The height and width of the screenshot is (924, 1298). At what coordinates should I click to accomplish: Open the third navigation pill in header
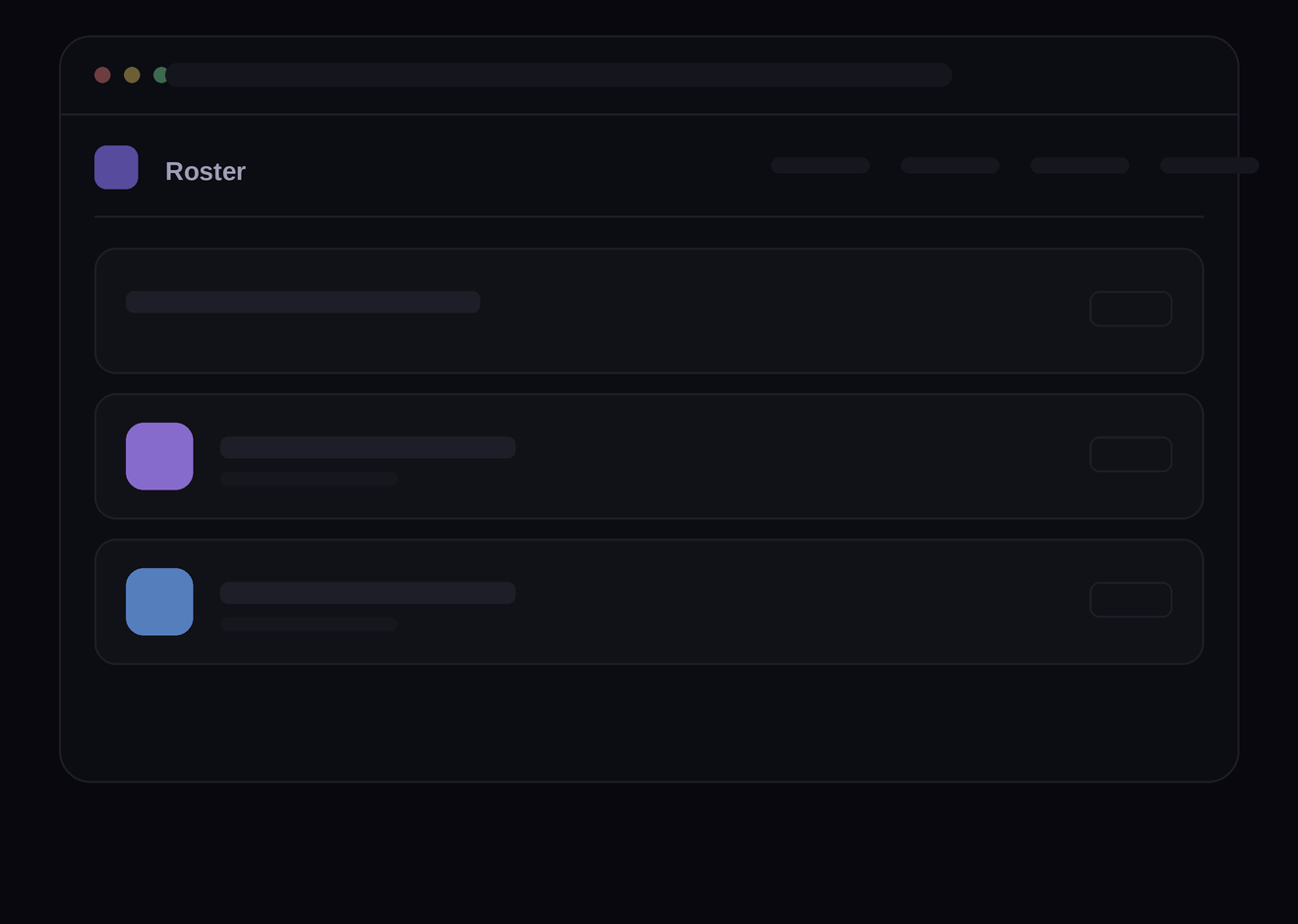1080,165
